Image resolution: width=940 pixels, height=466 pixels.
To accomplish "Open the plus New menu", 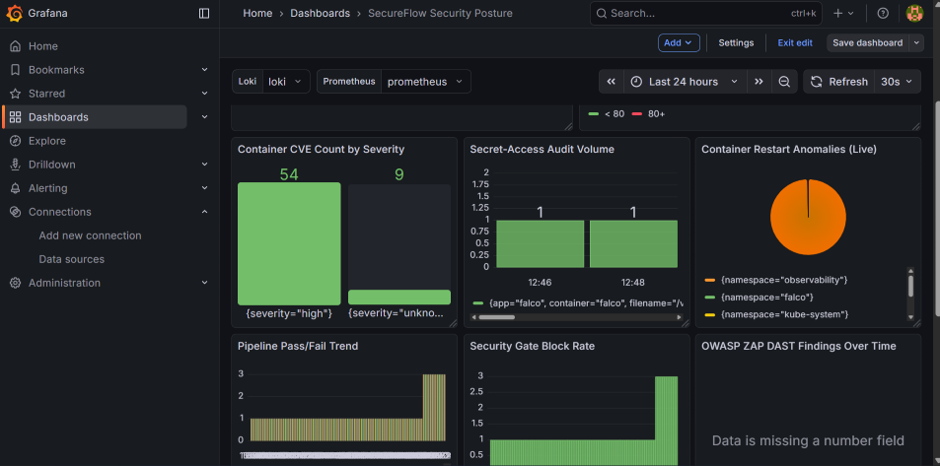I will 843,13.
